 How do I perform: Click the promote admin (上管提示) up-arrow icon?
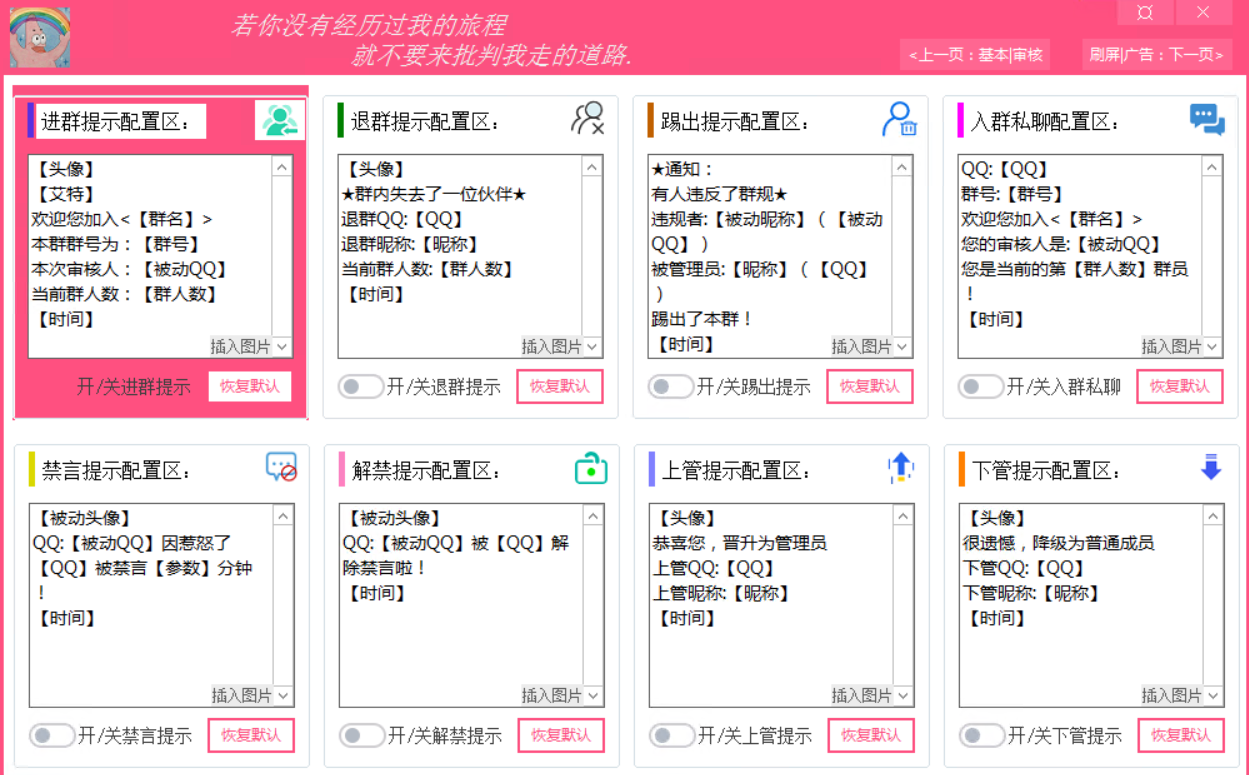coord(901,467)
